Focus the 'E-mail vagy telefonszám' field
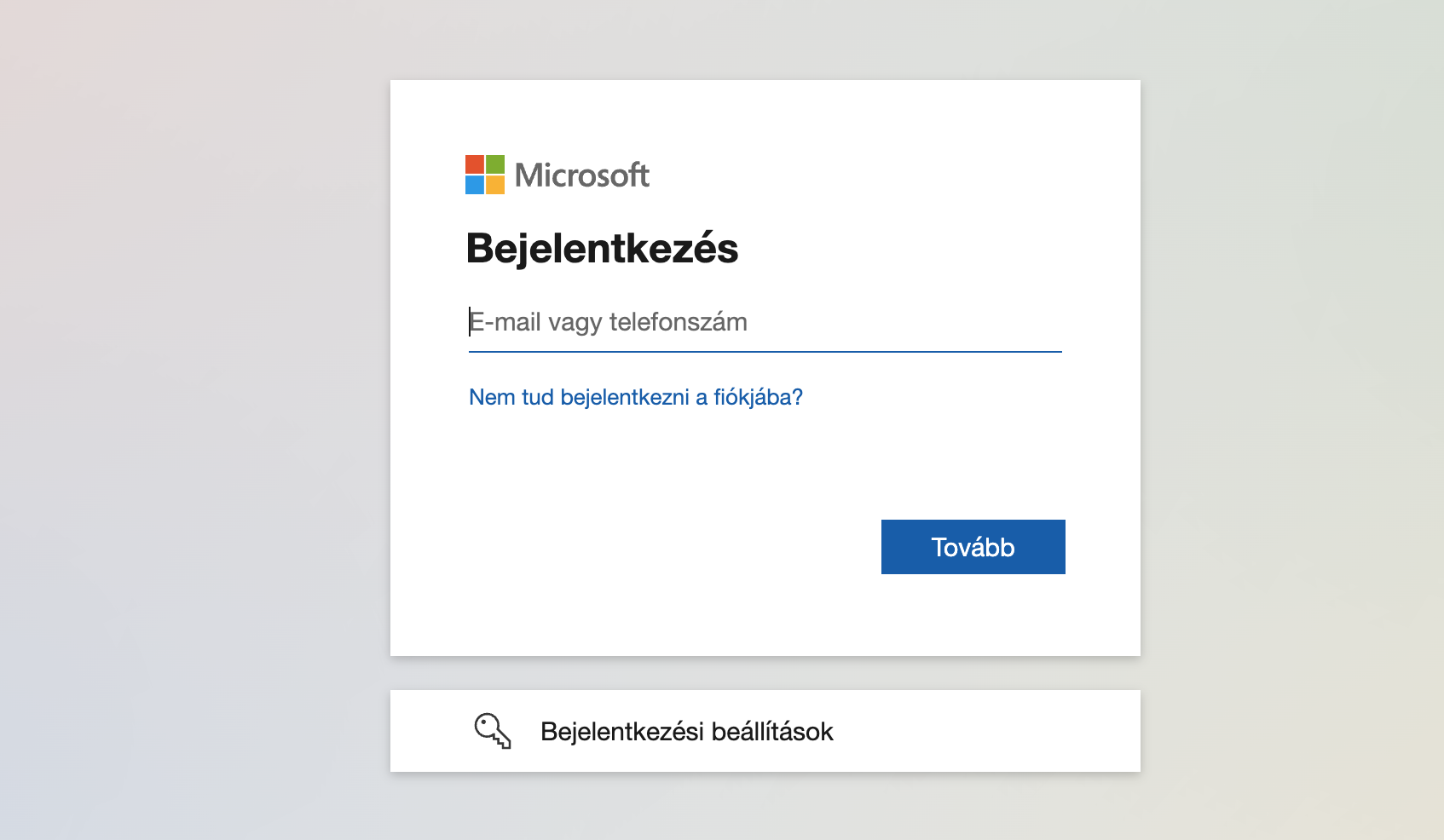Image resolution: width=1444 pixels, height=840 pixels. tap(765, 322)
